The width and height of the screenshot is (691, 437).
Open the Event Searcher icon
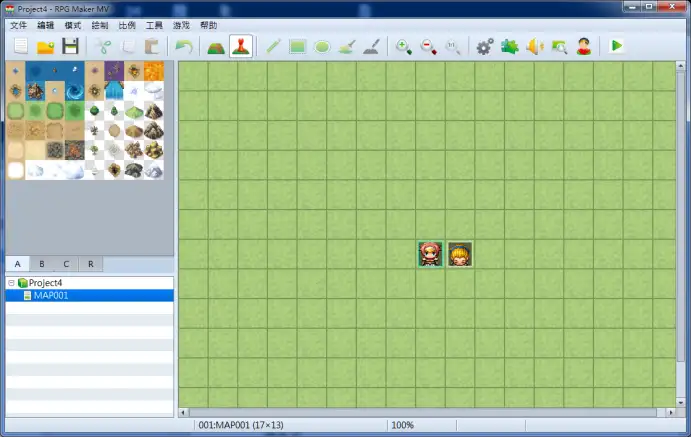pos(559,46)
